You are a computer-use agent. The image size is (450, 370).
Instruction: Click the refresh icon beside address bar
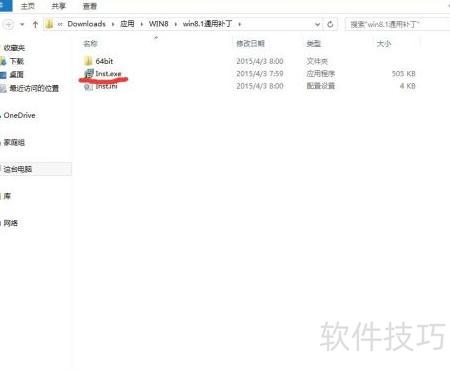click(x=330, y=24)
